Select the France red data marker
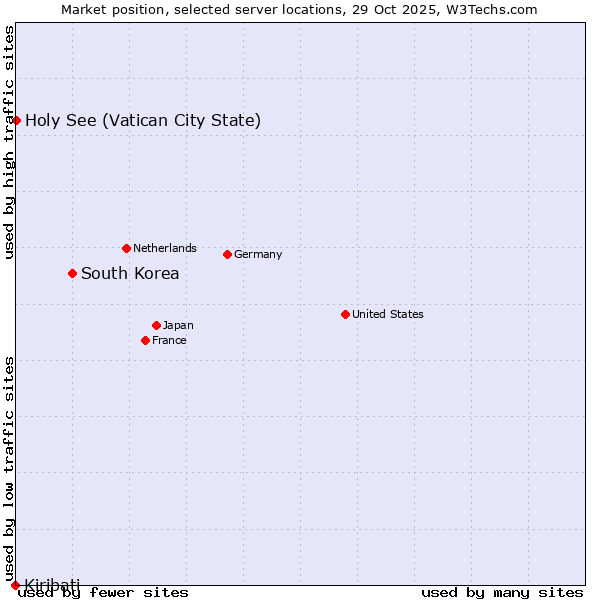 pos(145,340)
